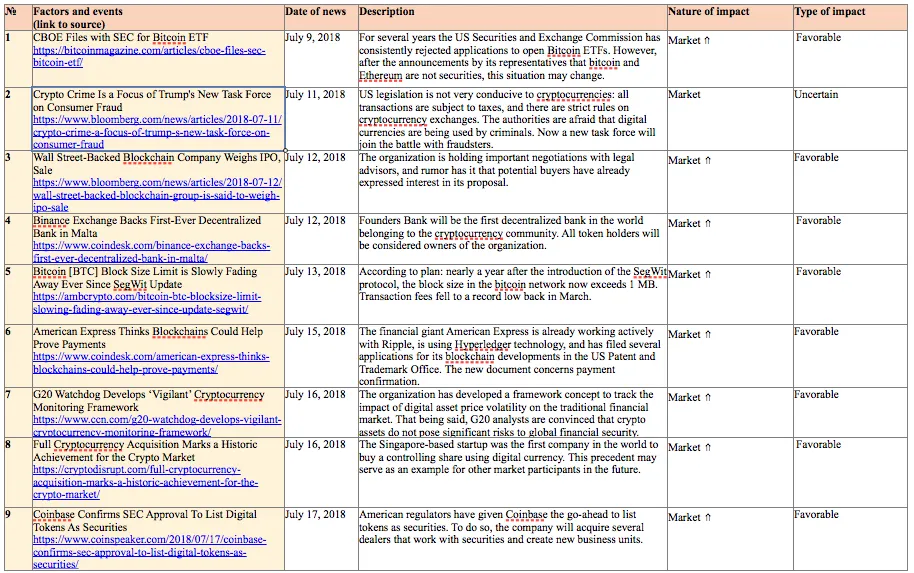Screen dimensions: 914x573
Task: Click the date 'July 9, 2018'
Action: pos(313,37)
